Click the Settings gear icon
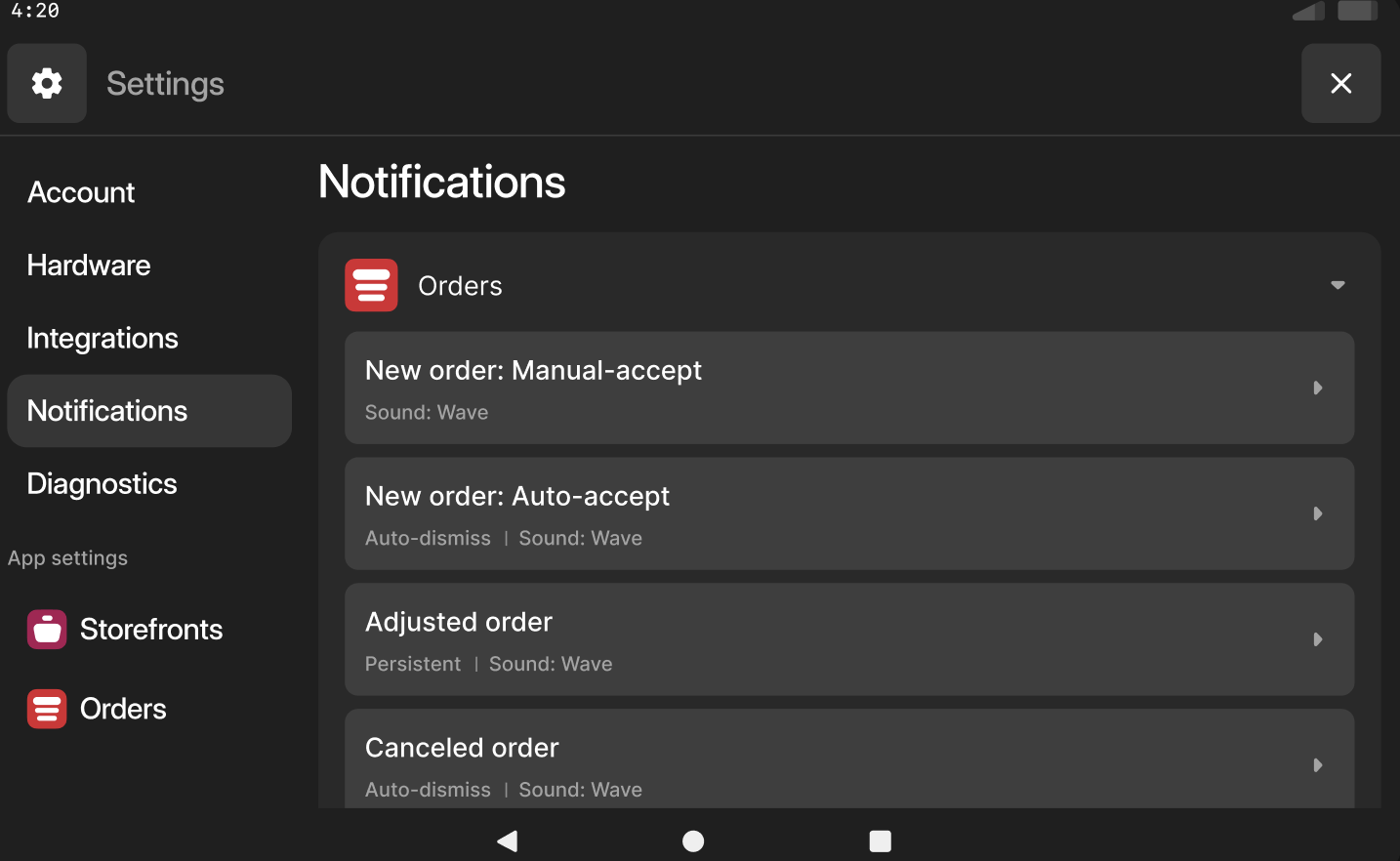 tap(47, 83)
